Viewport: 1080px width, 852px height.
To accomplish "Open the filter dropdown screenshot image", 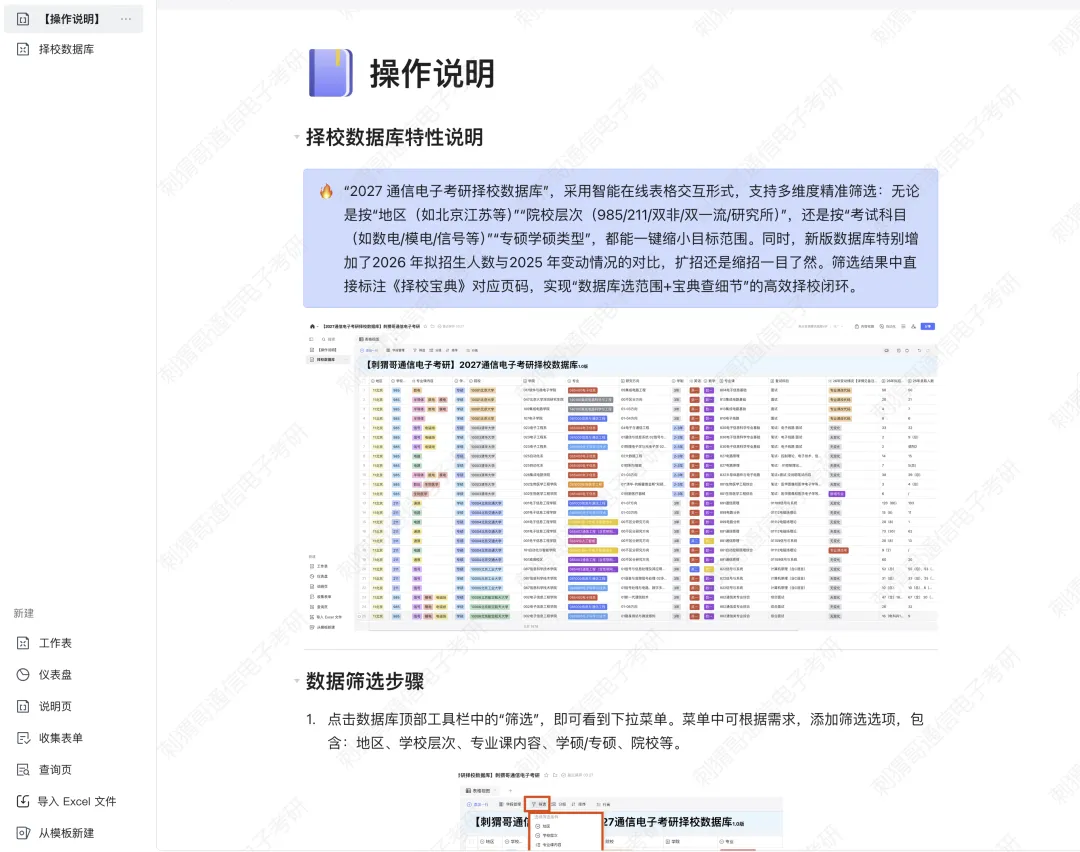I will pyautogui.click(x=620, y=810).
